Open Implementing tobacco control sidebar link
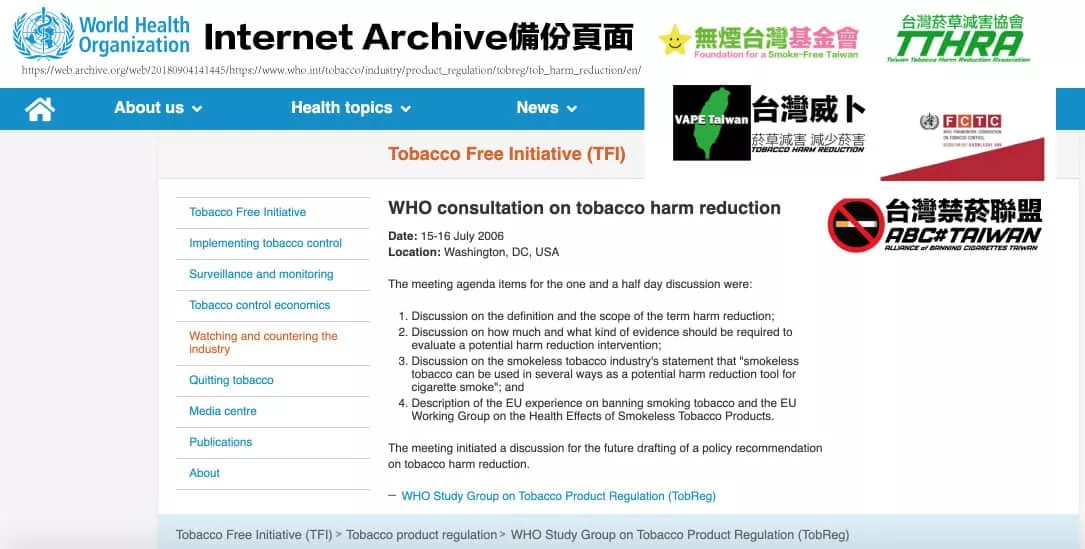The height and width of the screenshot is (549, 1085). pyautogui.click(x=265, y=243)
